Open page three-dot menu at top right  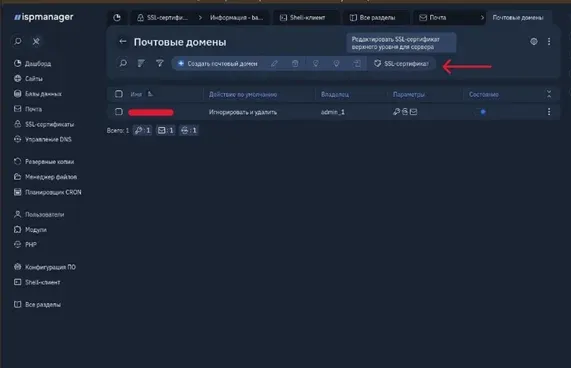[x=549, y=41]
